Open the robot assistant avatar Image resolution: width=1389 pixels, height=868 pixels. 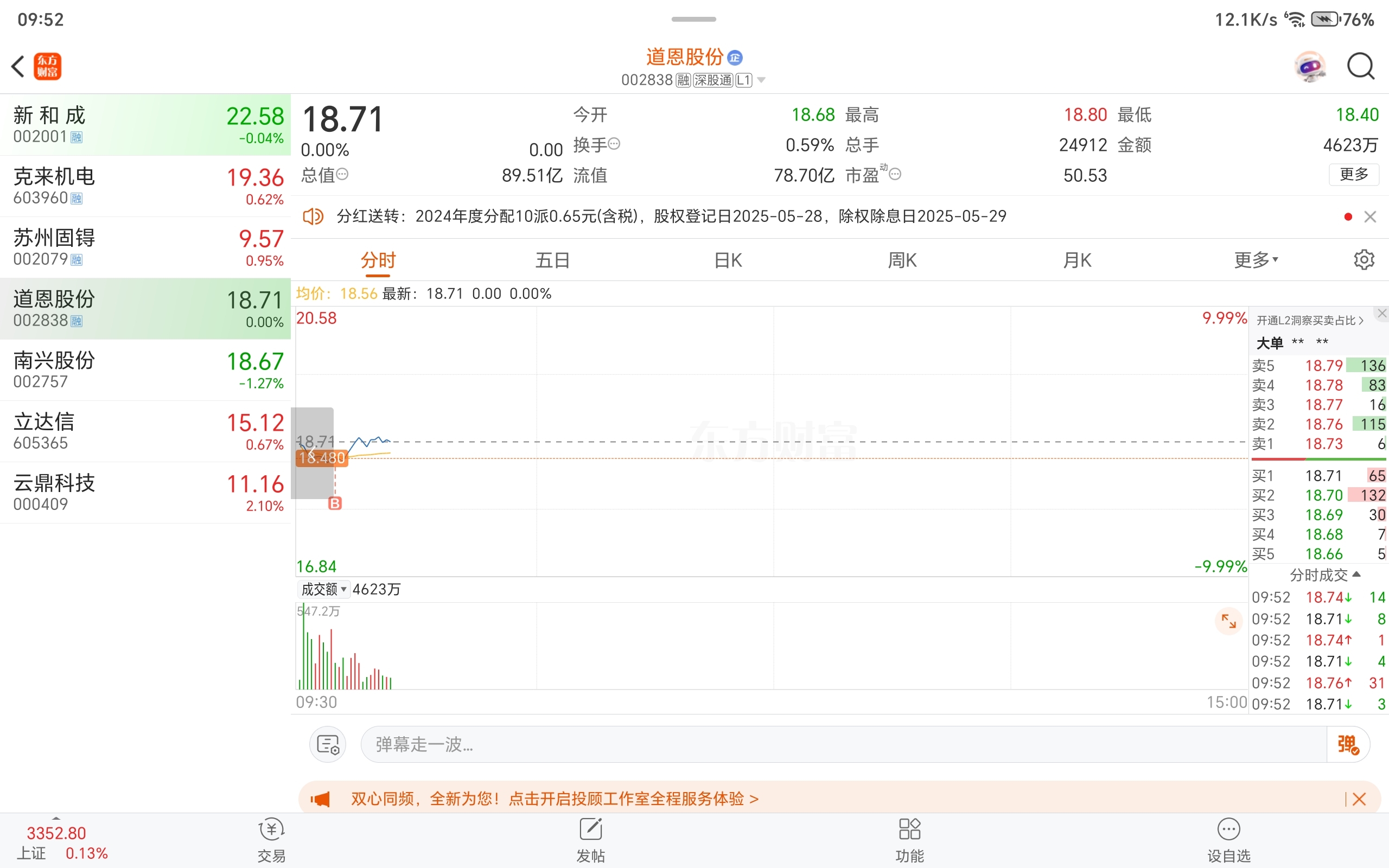click(x=1310, y=67)
